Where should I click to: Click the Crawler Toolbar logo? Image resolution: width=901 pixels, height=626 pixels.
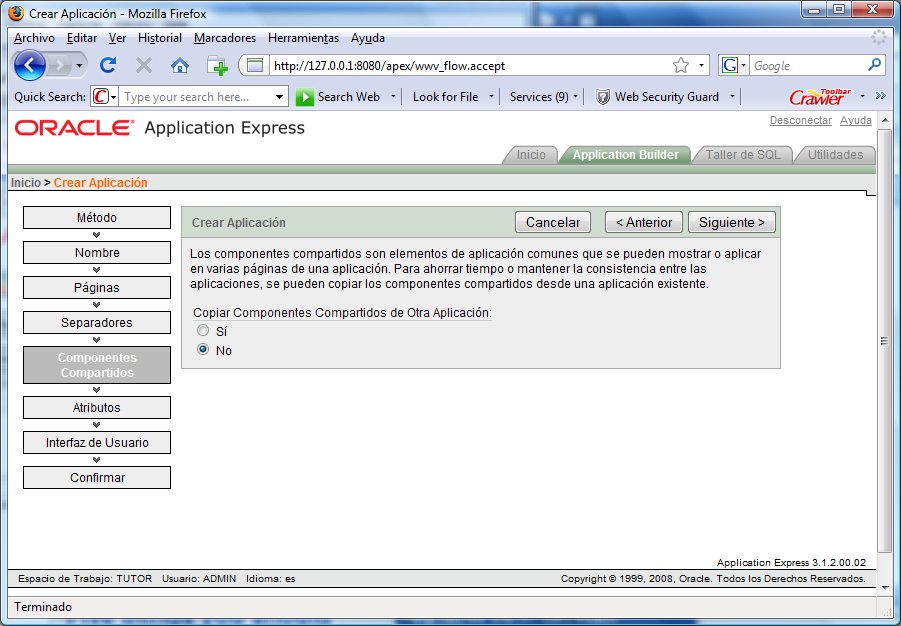[x=819, y=97]
